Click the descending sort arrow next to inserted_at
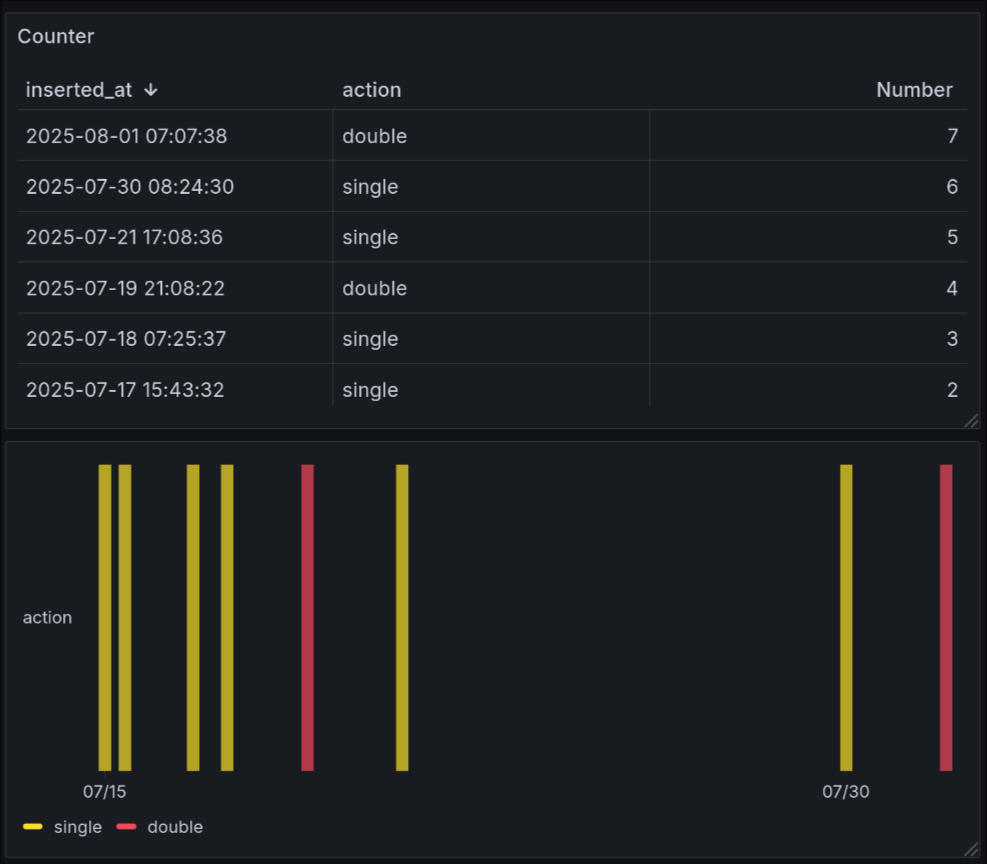The height and width of the screenshot is (864, 987). [150, 90]
